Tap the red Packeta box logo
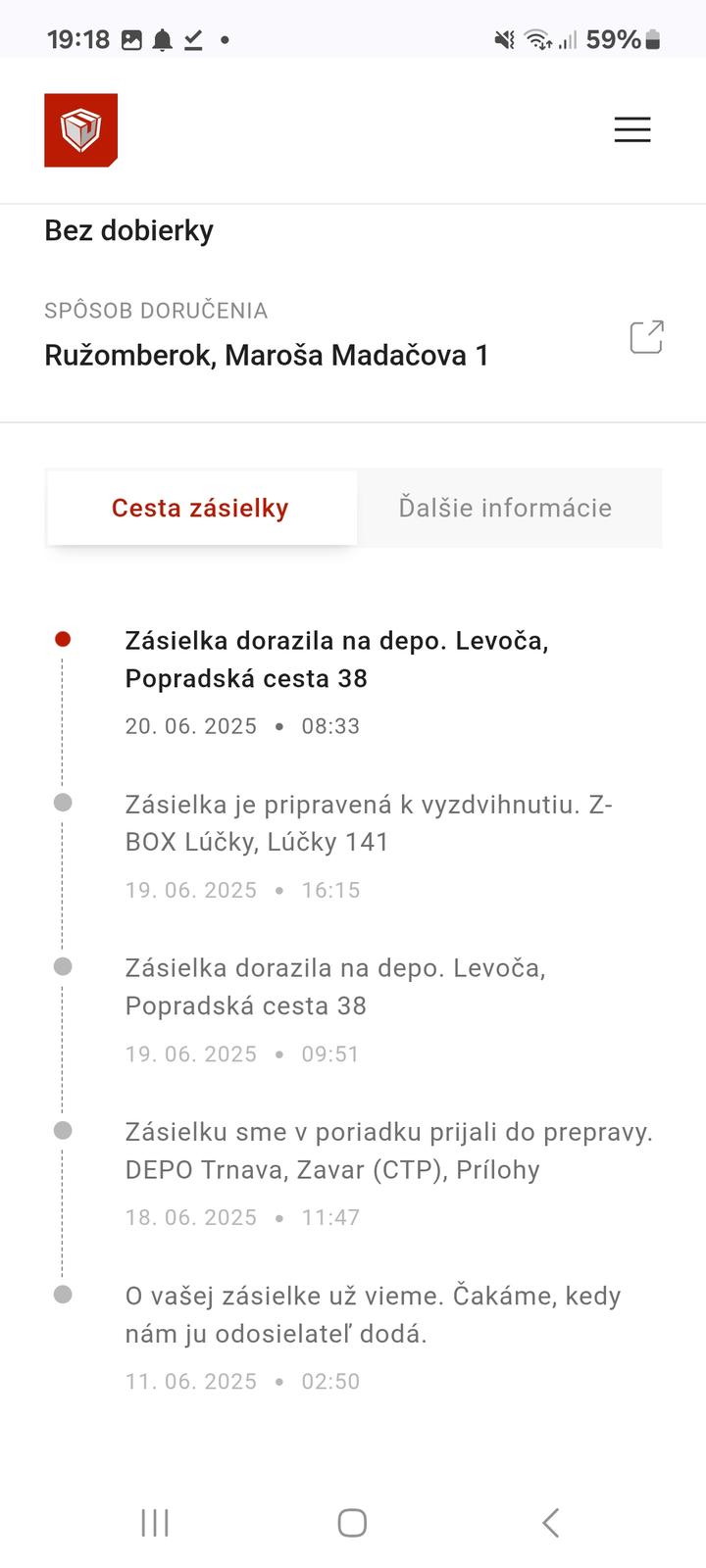 point(80,130)
